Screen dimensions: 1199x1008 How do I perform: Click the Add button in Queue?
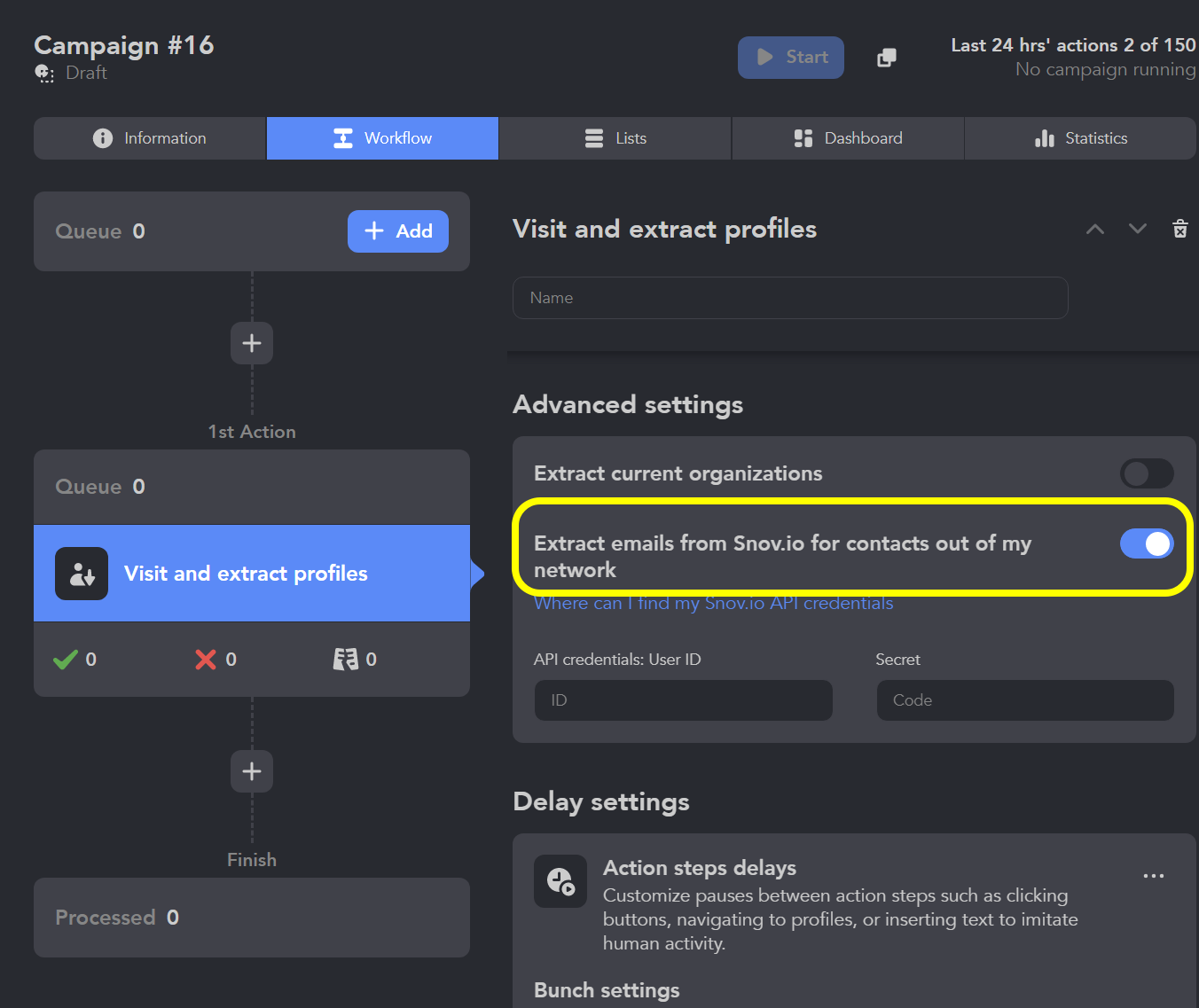coord(398,231)
